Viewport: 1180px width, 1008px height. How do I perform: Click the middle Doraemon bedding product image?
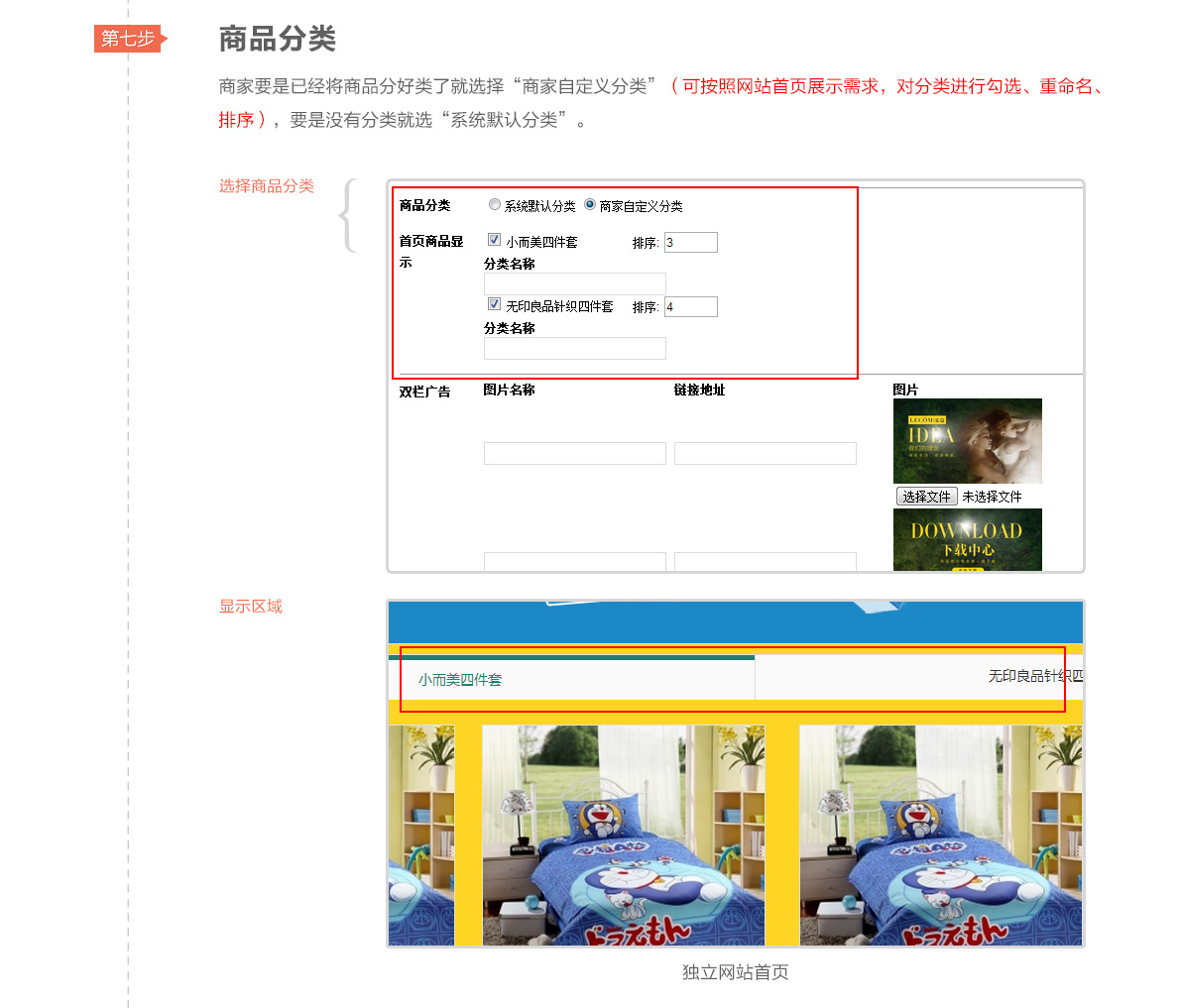tap(623, 835)
